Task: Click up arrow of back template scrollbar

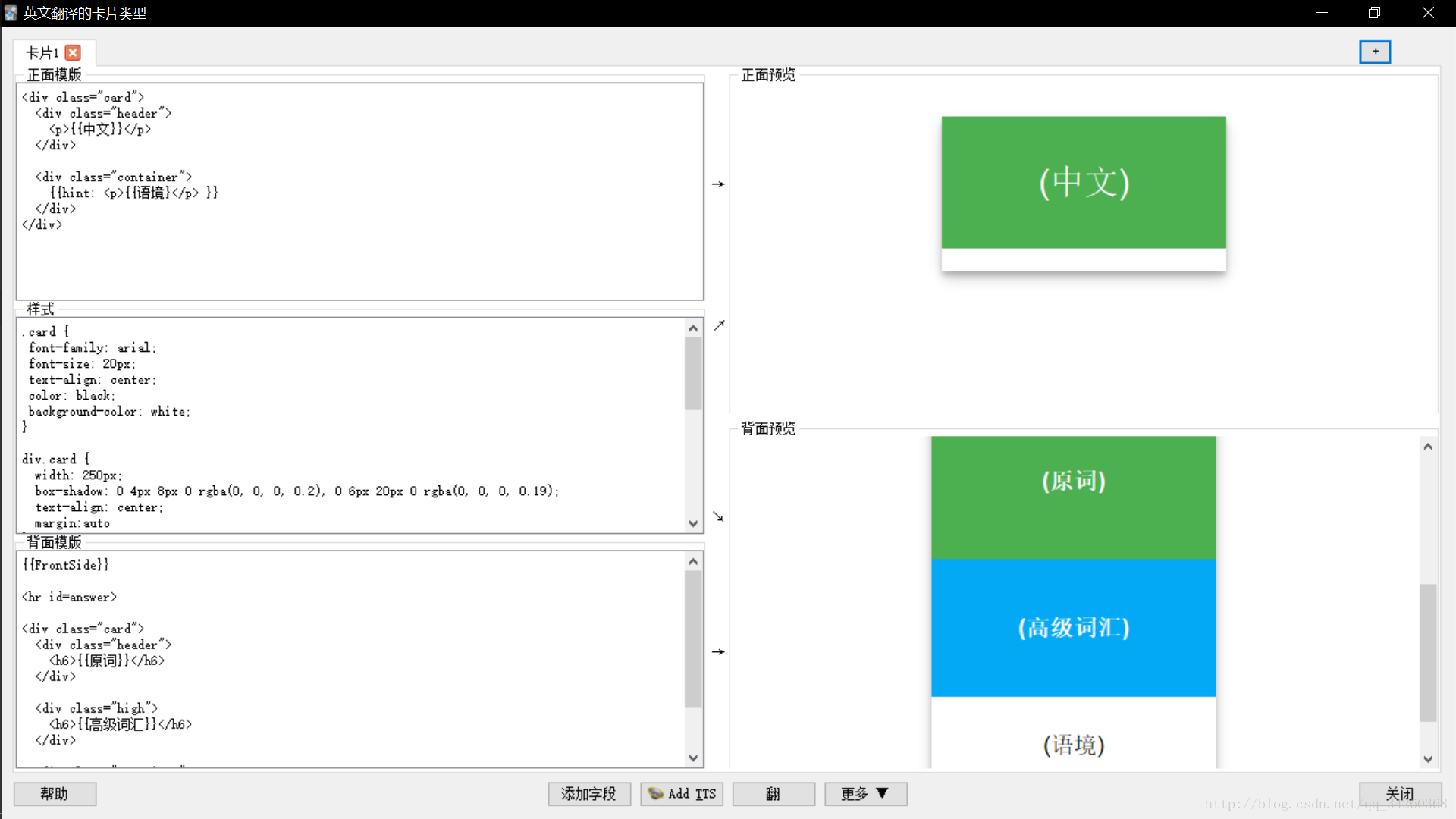Action: tap(693, 561)
